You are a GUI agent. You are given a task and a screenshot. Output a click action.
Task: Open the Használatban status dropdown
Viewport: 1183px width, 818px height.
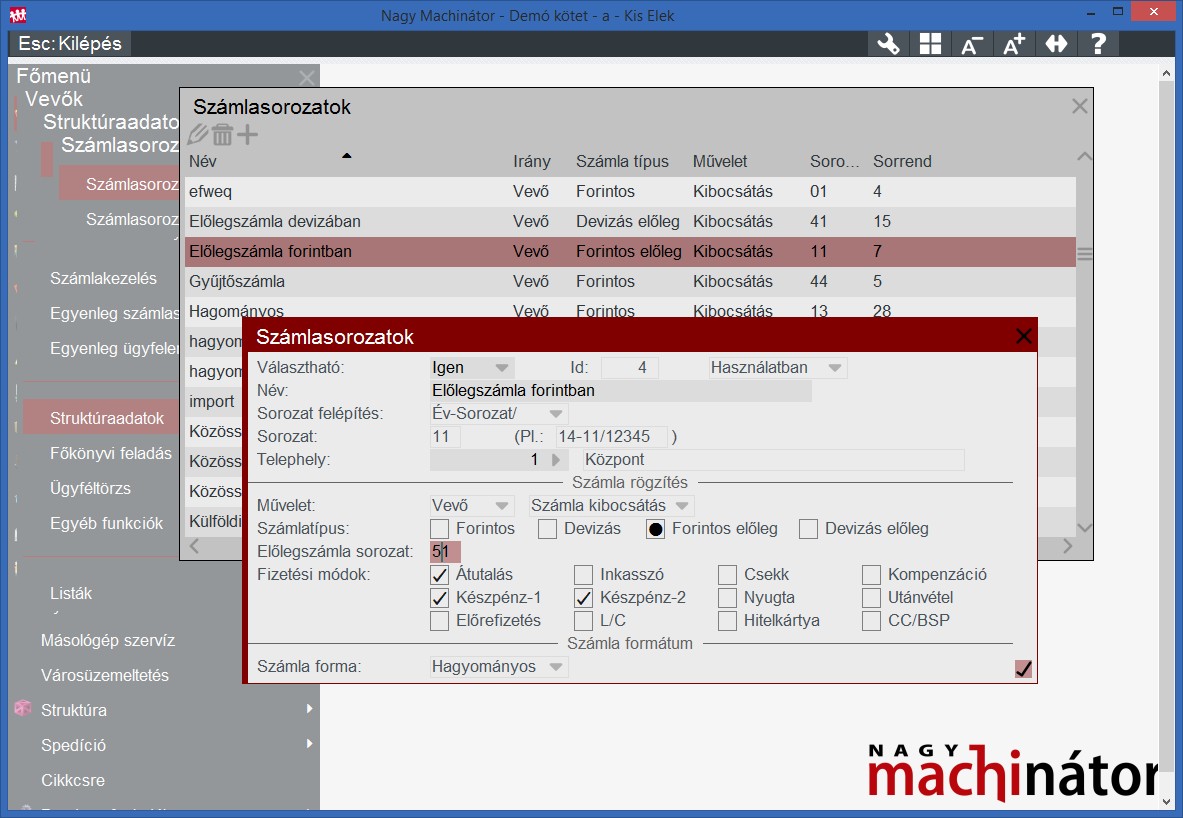(777, 367)
